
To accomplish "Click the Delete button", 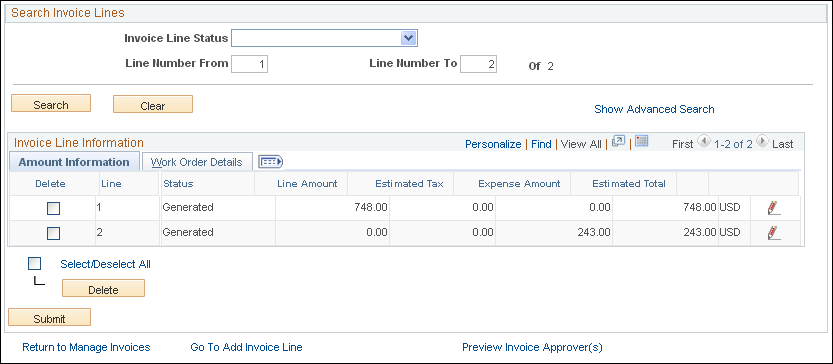I will click(x=103, y=289).
